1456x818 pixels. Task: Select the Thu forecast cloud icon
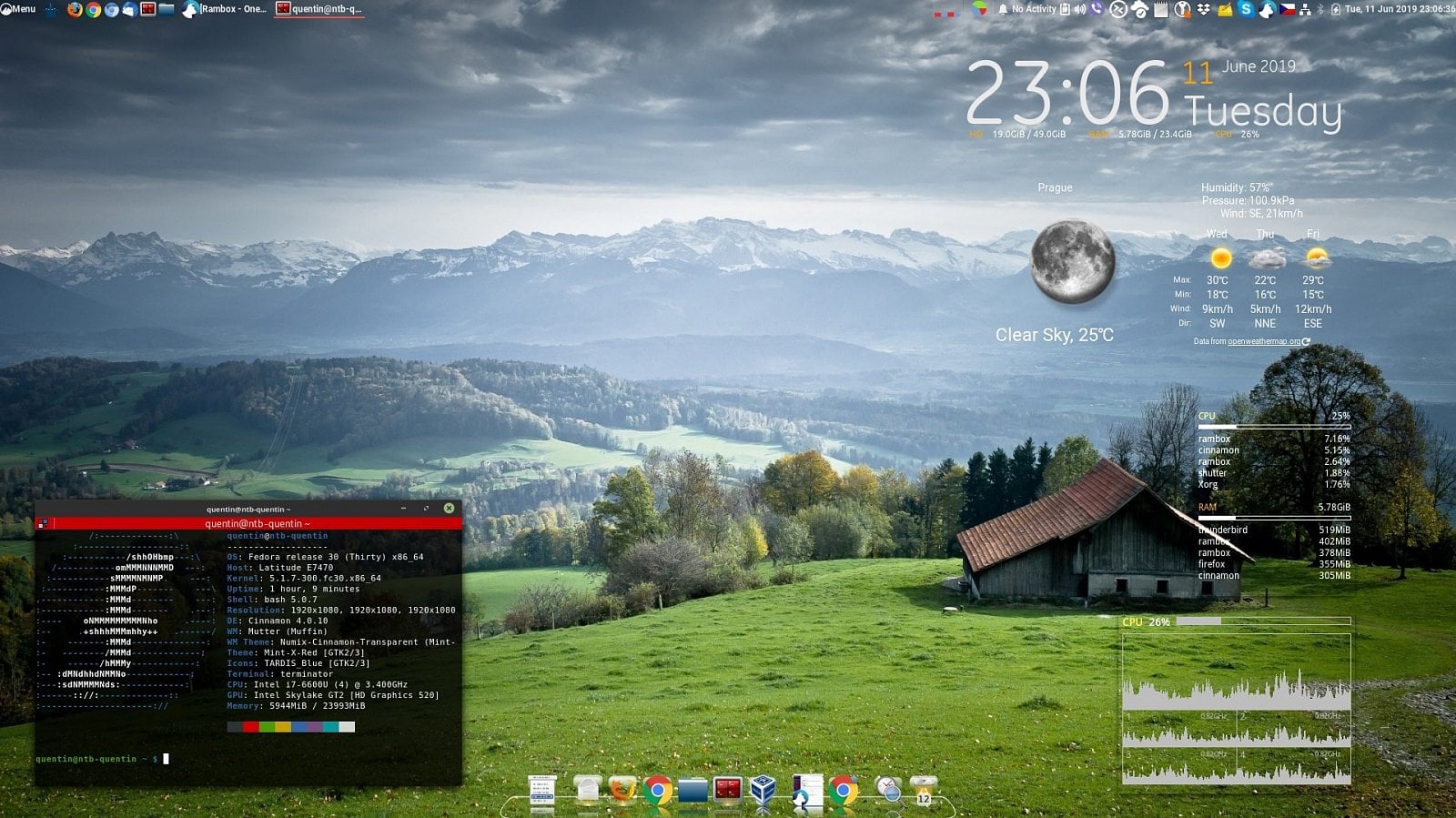(x=1267, y=258)
